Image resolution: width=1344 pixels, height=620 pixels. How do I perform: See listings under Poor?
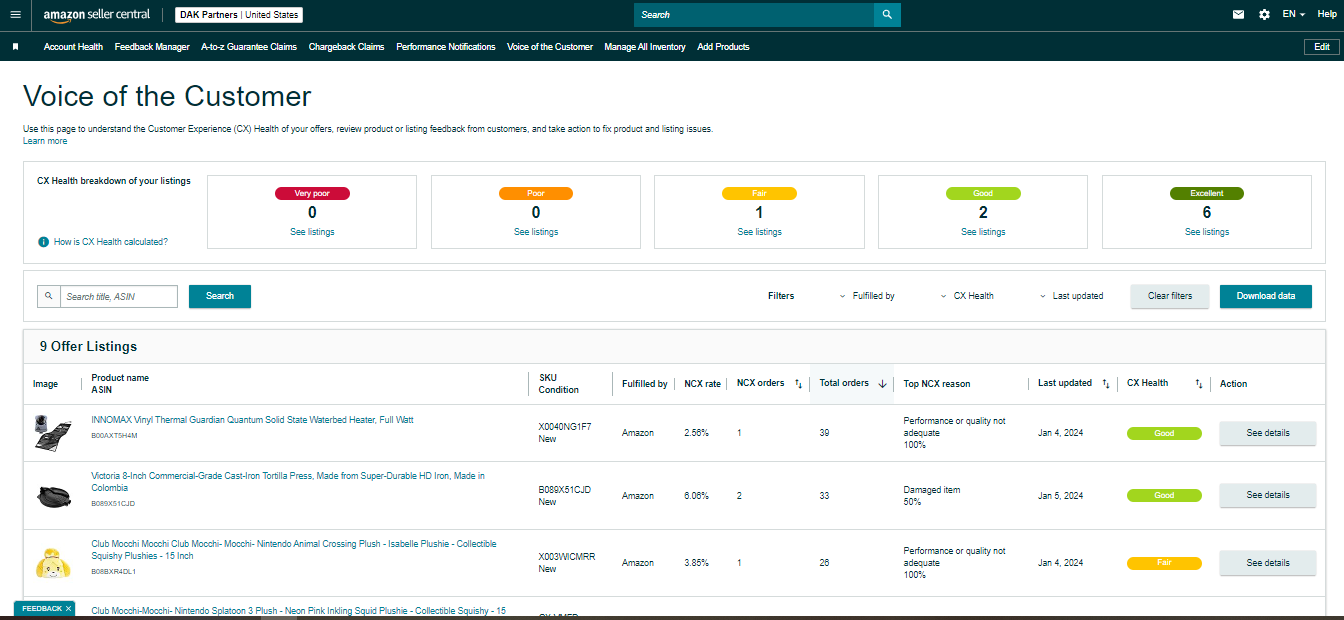(x=536, y=232)
